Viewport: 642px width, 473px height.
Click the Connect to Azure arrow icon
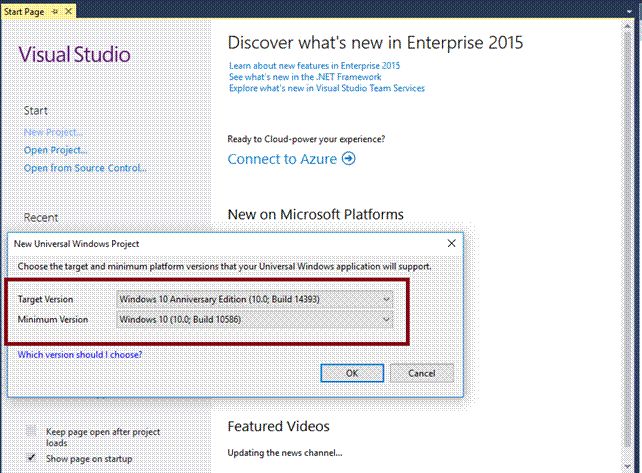[348, 159]
